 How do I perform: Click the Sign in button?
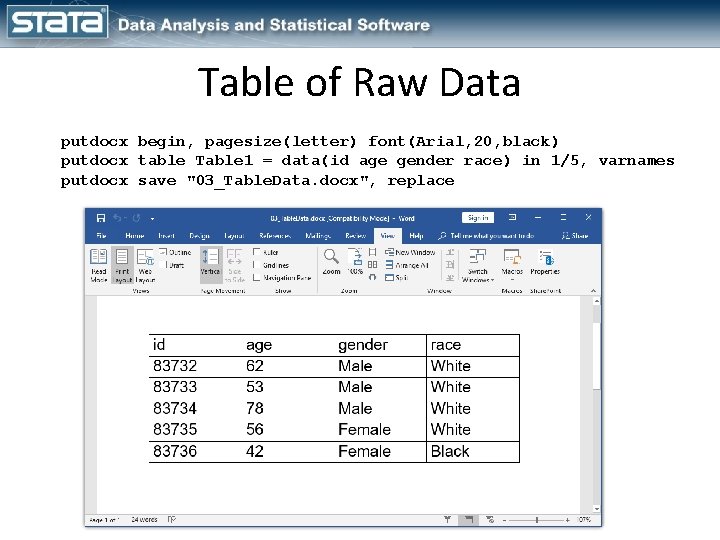click(478, 217)
